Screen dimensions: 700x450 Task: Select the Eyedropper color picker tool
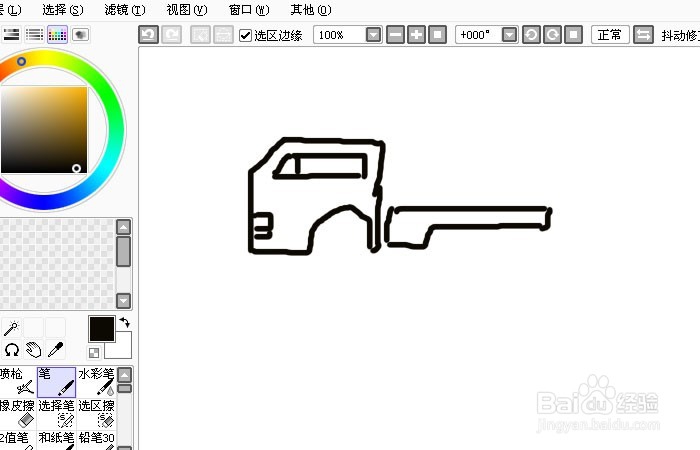click(x=56, y=350)
